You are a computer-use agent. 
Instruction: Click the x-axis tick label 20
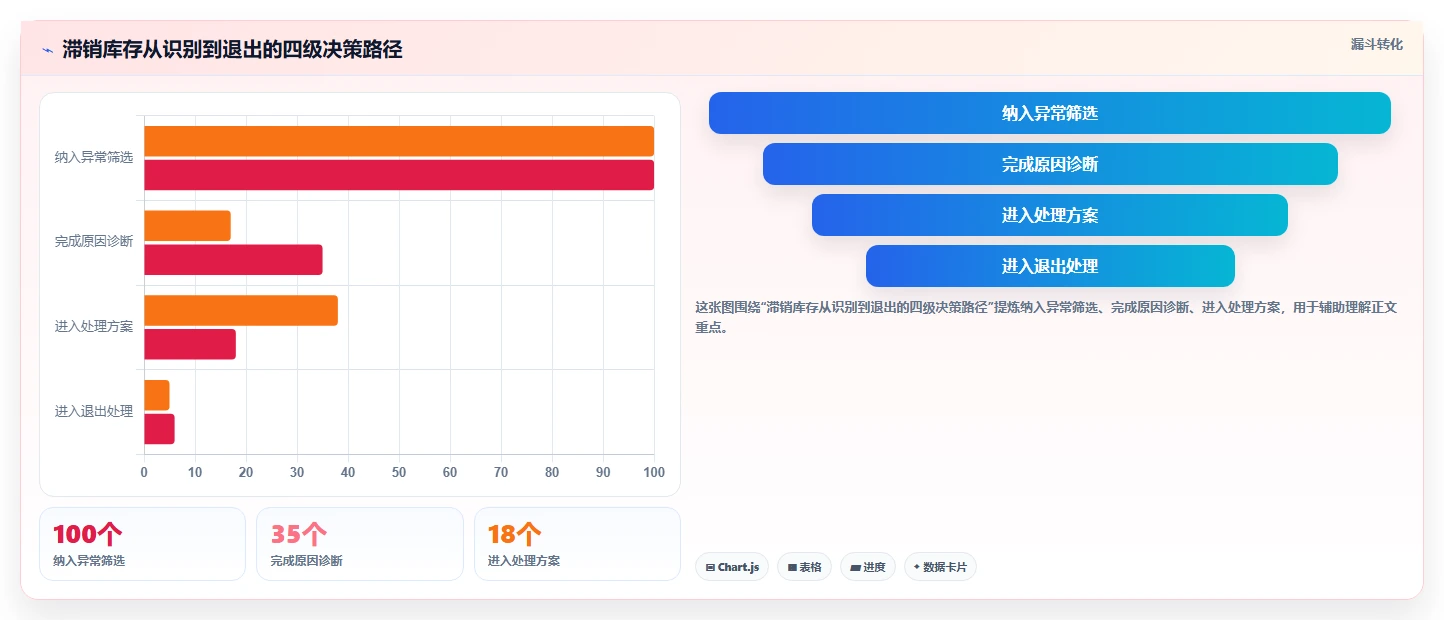tap(246, 472)
